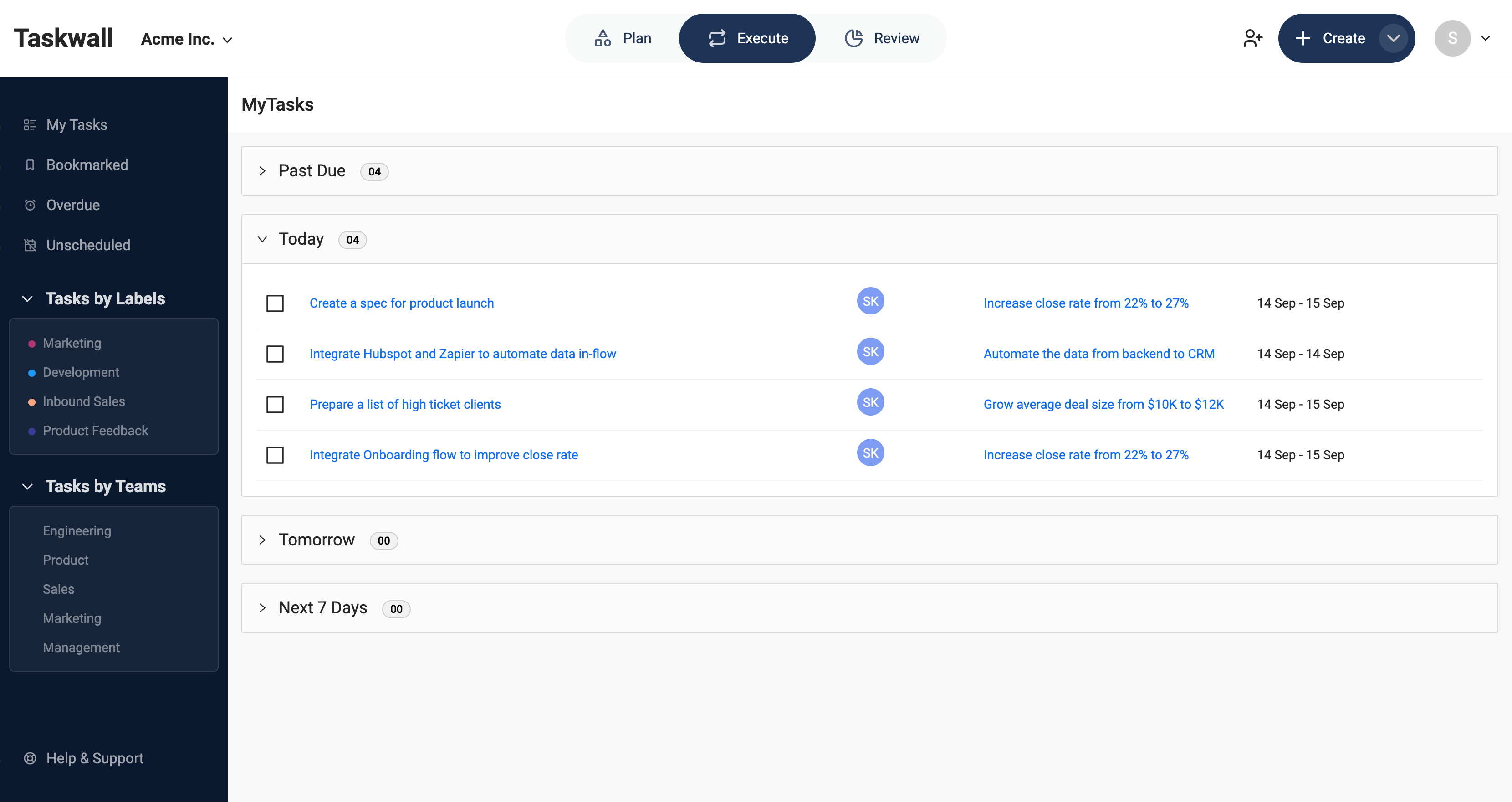1512x802 pixels.
Task: Click the Unscheduled calendar icon
Action: [x=30, y=245]
